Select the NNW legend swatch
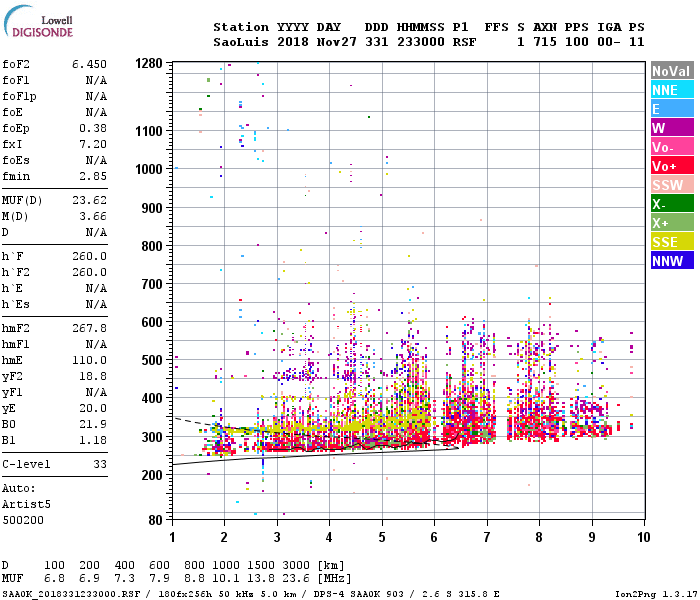This screenshot has height=600, width=700. coord(672,261)
